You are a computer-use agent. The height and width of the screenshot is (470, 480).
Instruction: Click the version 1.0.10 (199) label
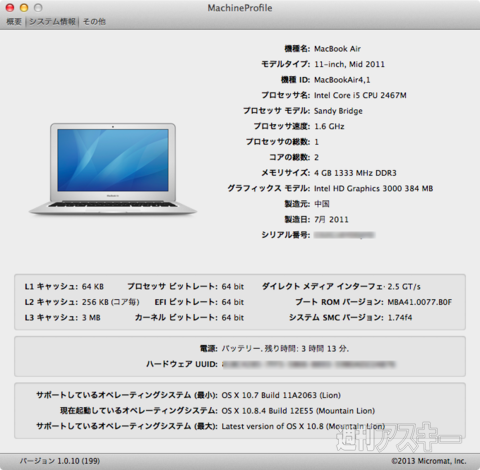tap(60, 461)
